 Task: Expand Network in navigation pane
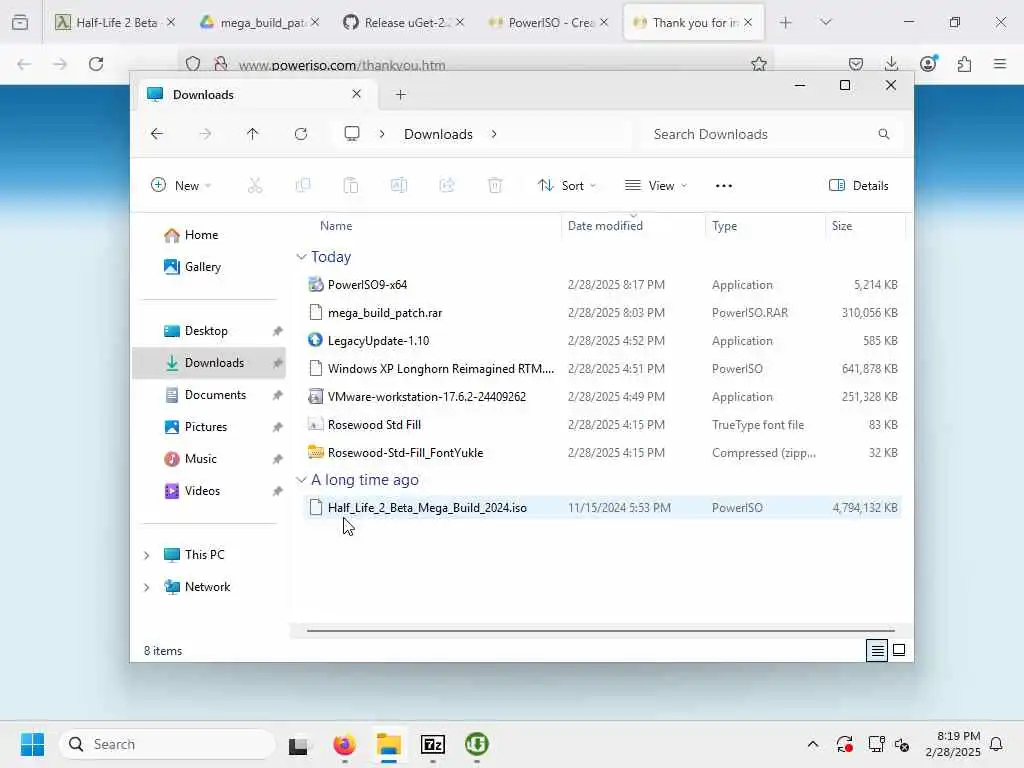[147, 587]
